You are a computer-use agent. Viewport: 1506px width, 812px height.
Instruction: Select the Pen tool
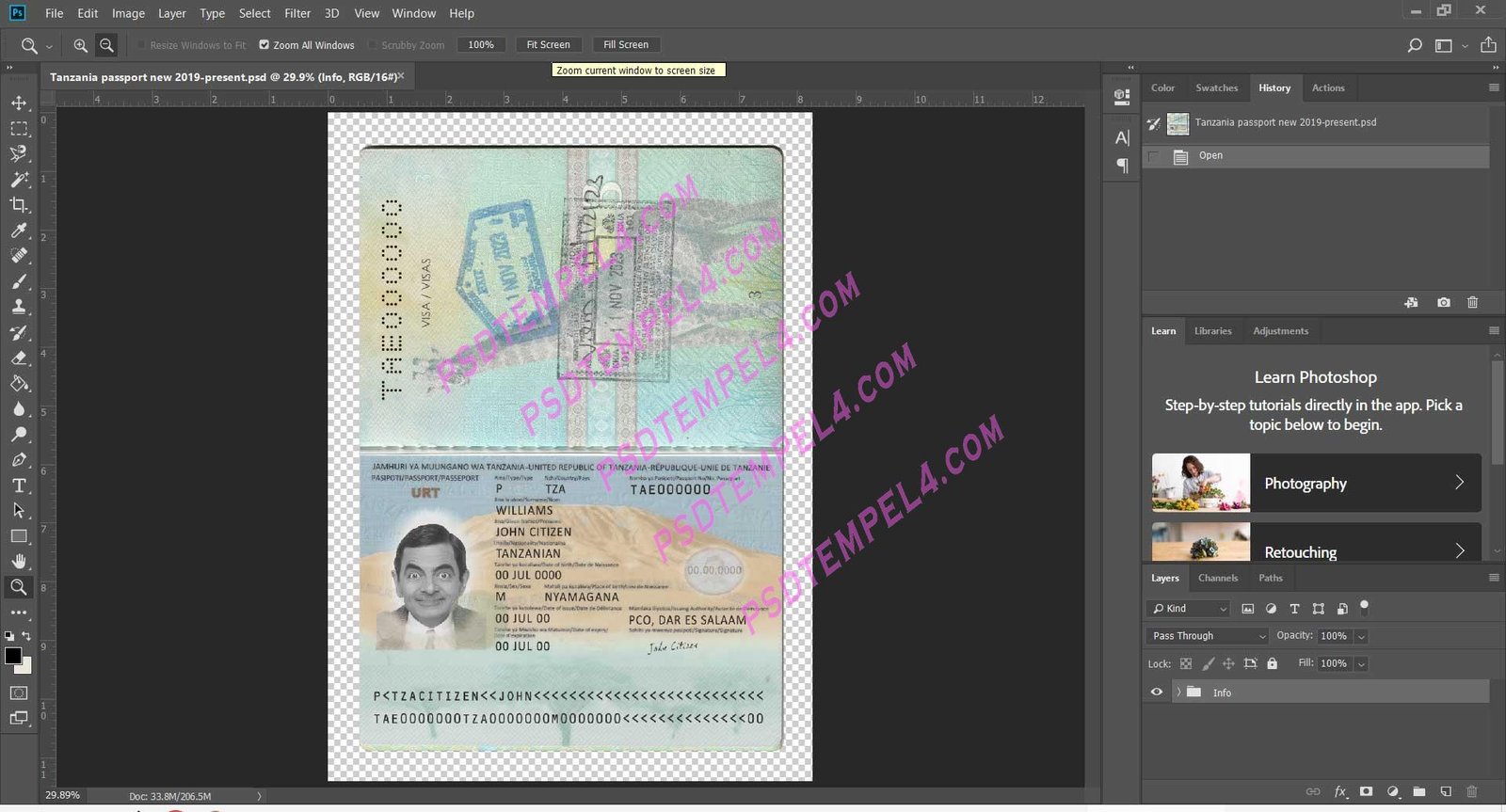tap(19, 459)
